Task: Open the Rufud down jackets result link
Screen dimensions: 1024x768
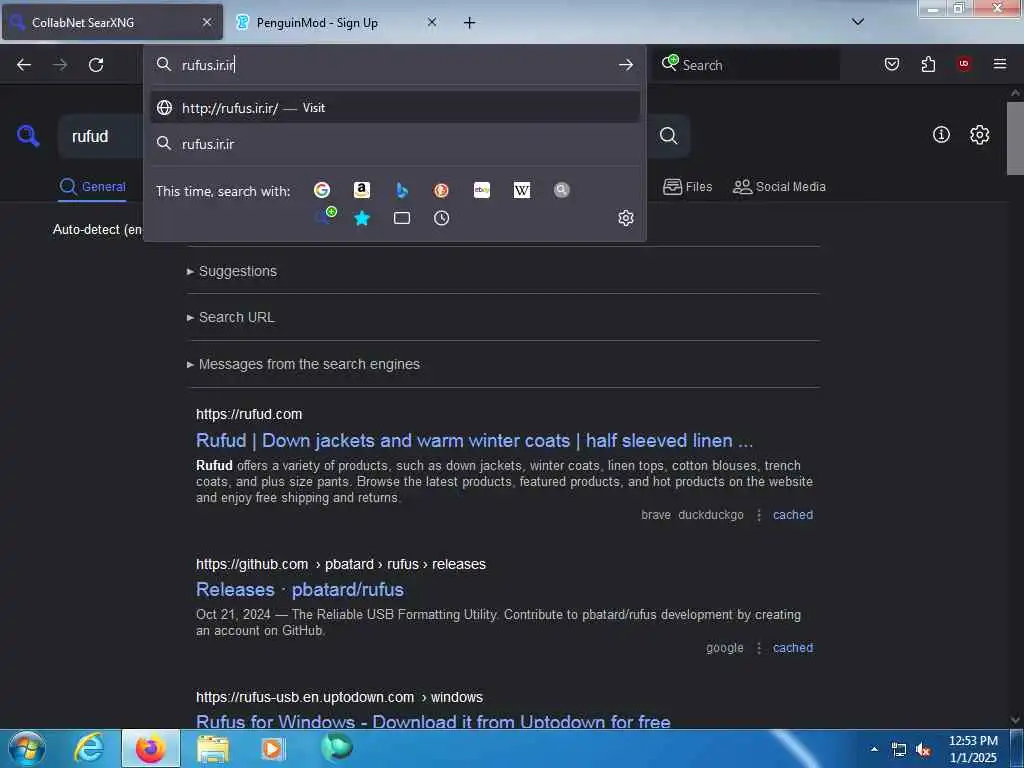Action: (x=474, y=441)
